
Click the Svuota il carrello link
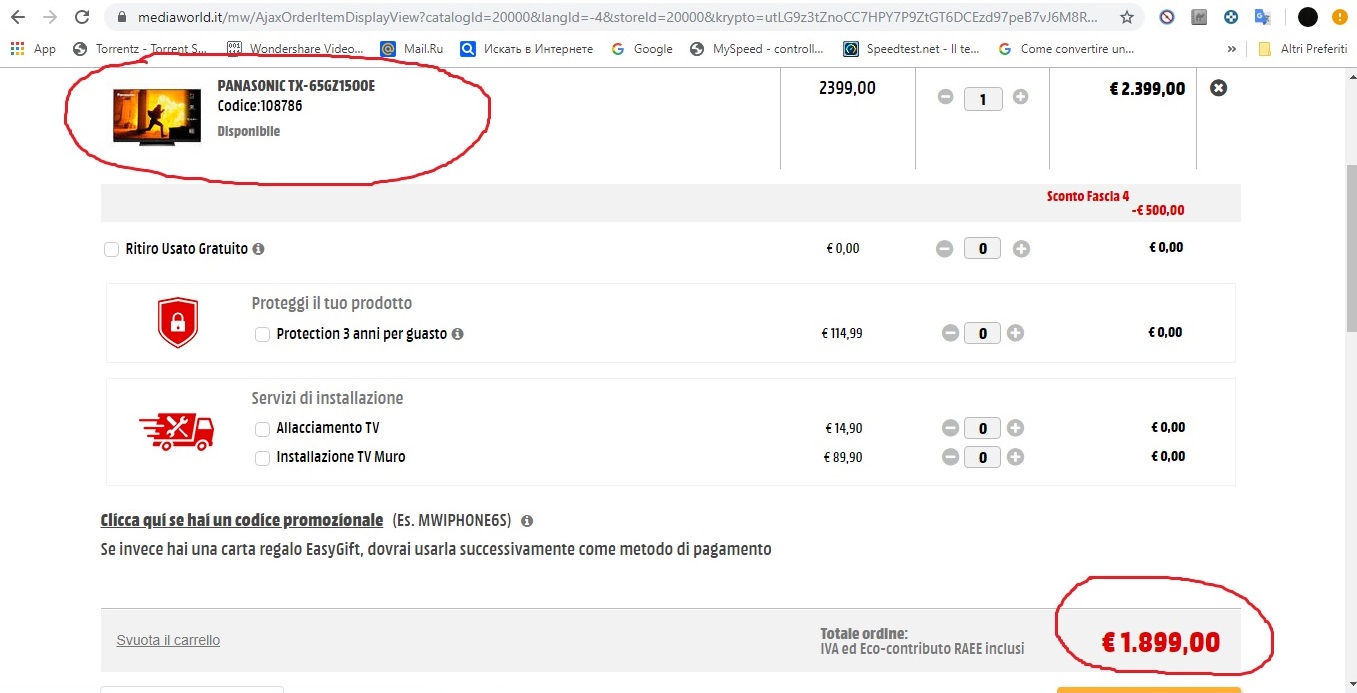168,640
